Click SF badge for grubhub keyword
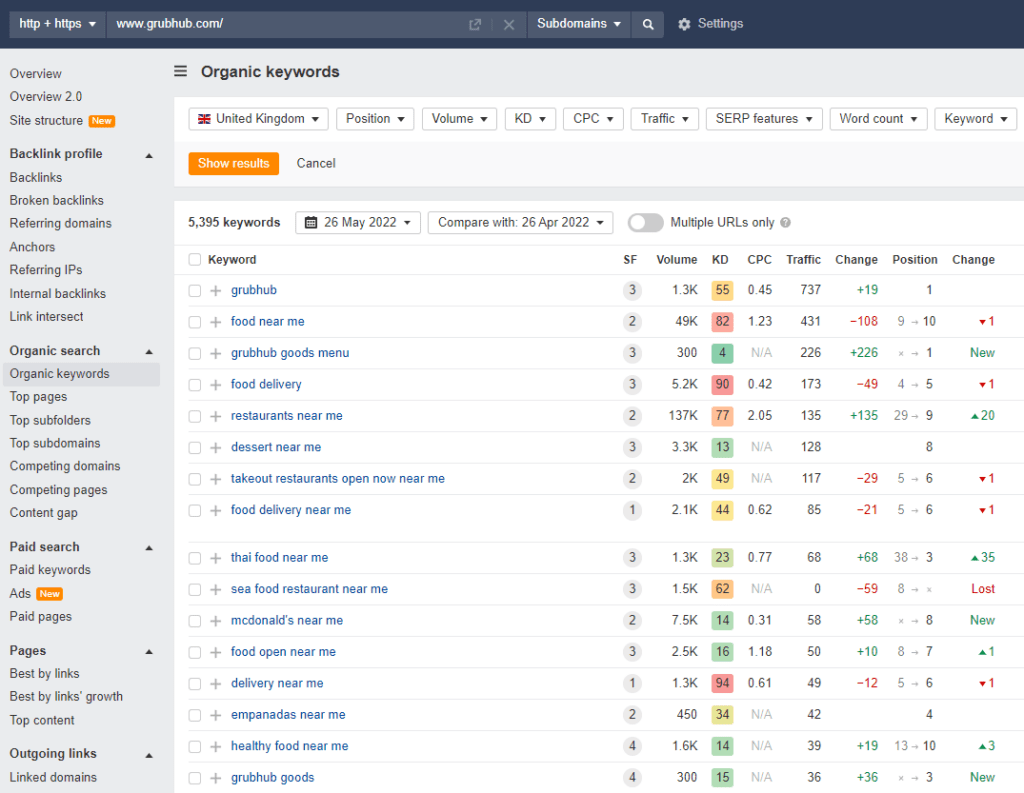 tap(632, 290)
